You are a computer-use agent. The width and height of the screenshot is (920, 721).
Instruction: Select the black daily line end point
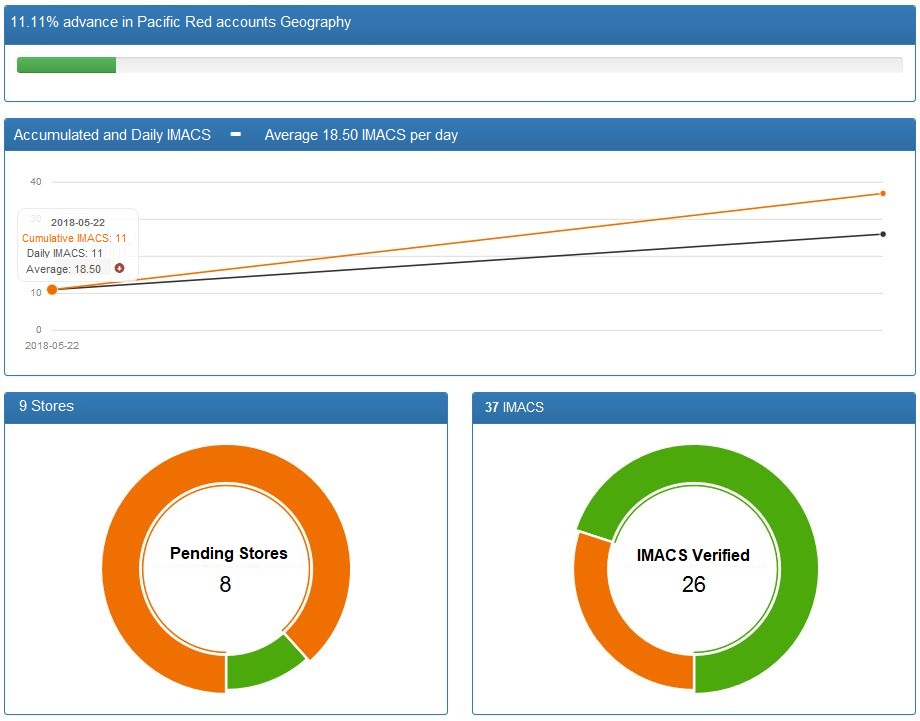882,234
